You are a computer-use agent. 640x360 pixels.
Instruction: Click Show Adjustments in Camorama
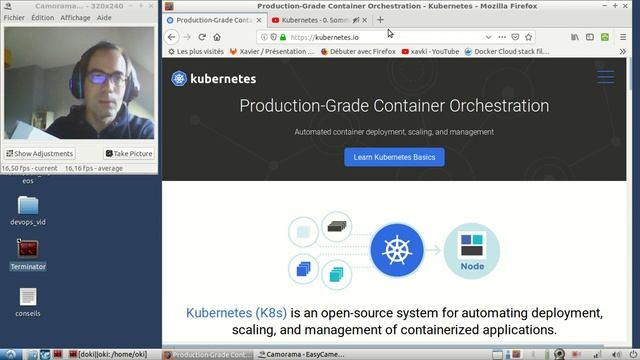(x=40, y=153)
